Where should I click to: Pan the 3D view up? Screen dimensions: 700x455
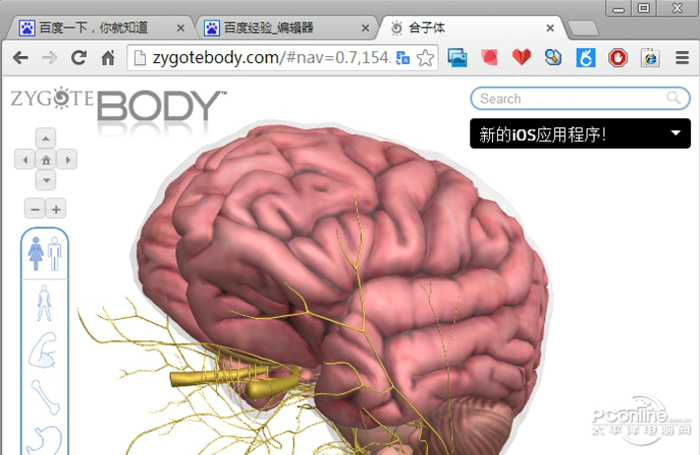tap(46, 138)
